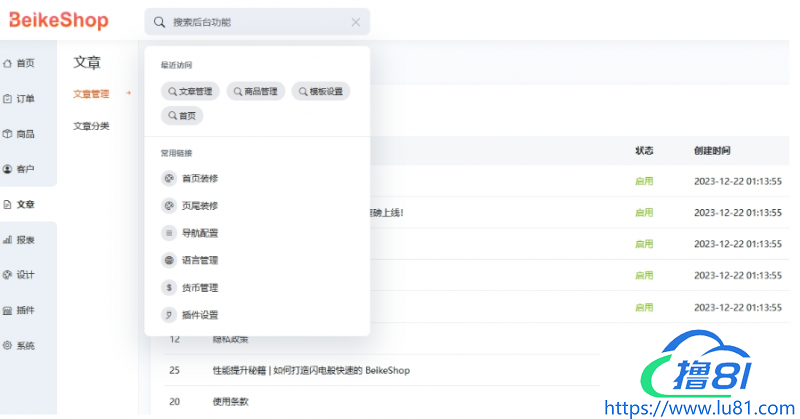The image size is (800, 419).
Task: Click the 语言管理 globe icon
Action: 168,260
